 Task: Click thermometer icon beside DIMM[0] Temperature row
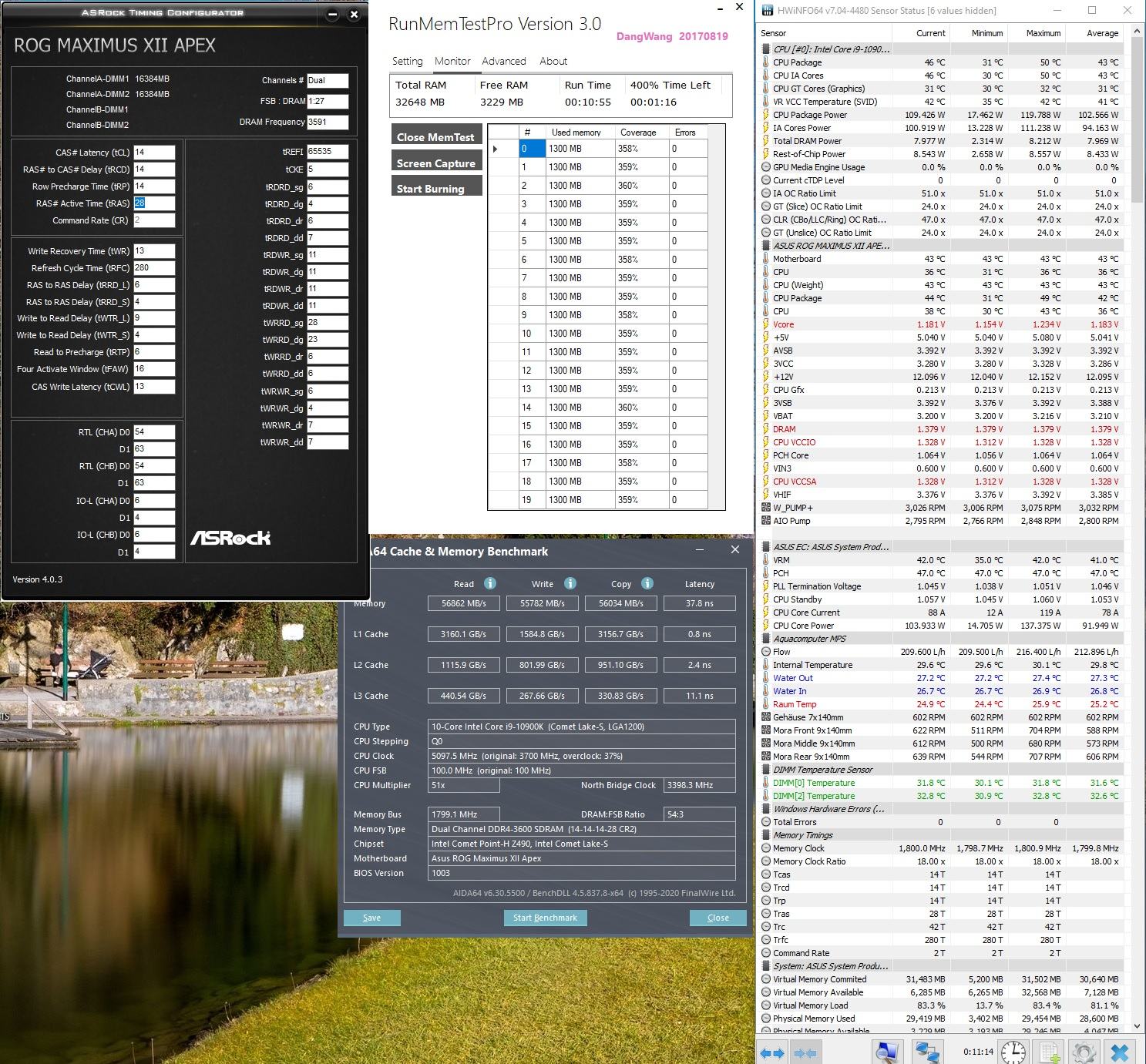[x=766, y=783]
